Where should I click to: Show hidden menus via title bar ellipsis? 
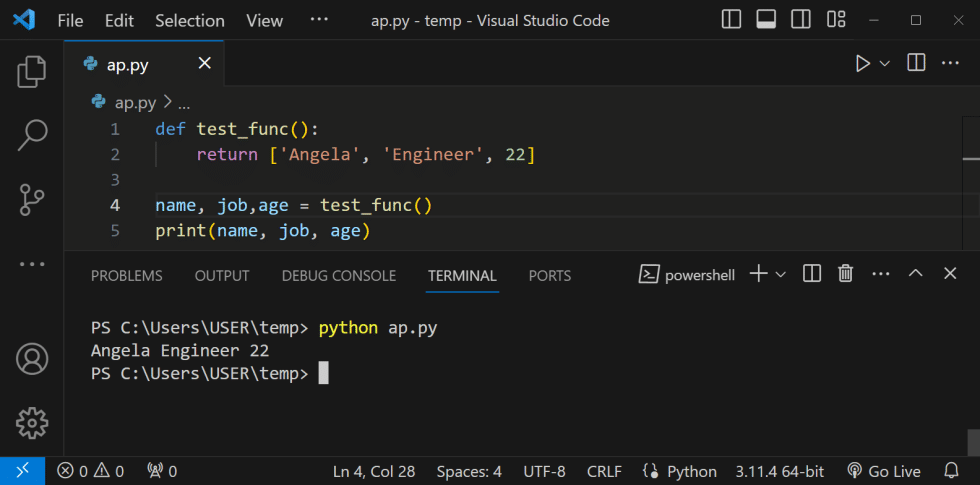coord(319,20)
